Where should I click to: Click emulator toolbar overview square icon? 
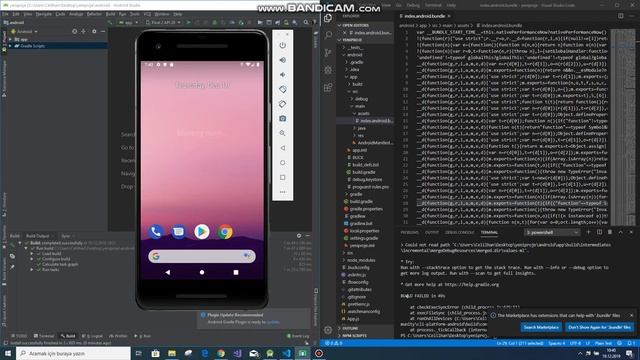click(282, 177)
